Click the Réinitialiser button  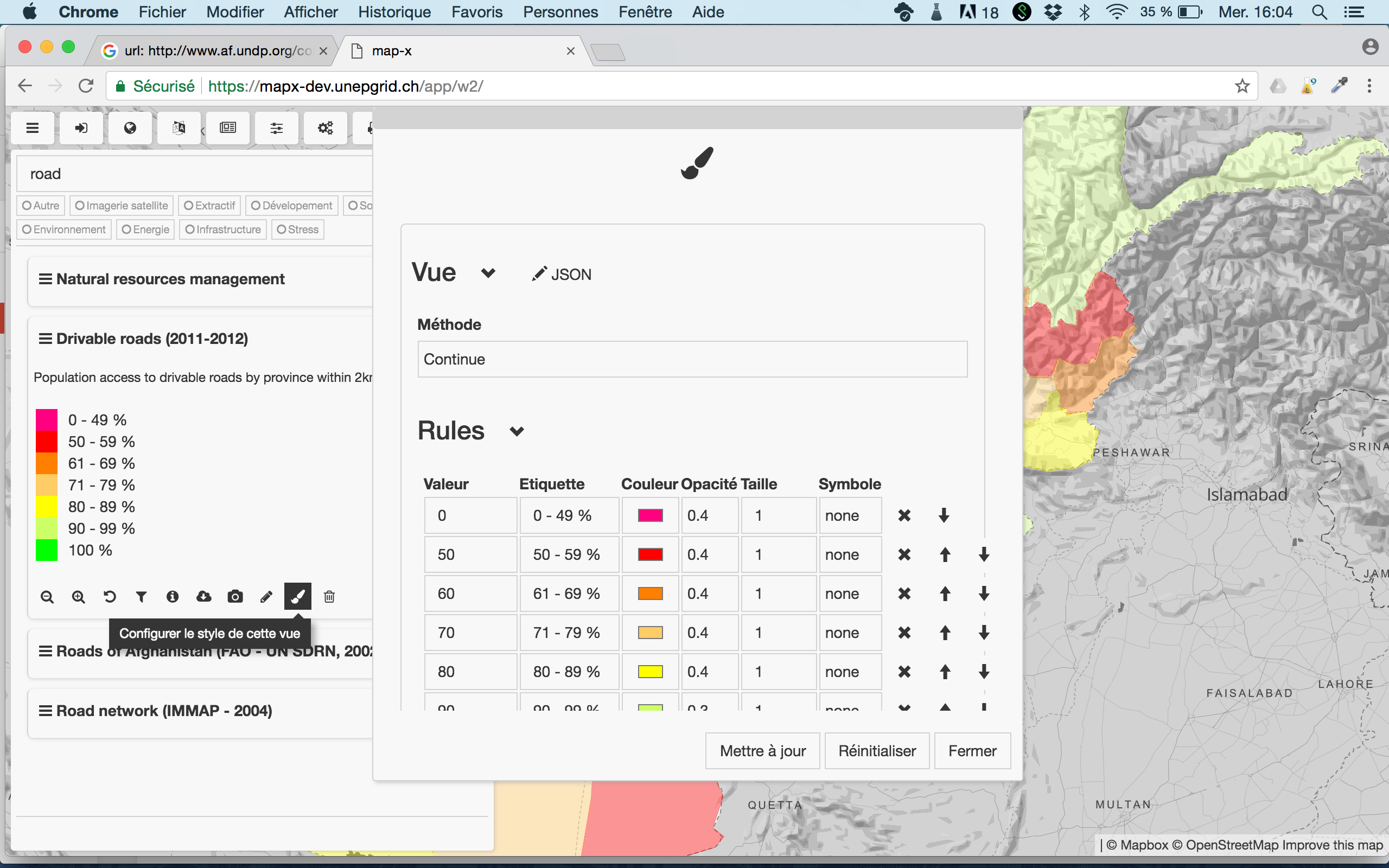tap(876, 750)
